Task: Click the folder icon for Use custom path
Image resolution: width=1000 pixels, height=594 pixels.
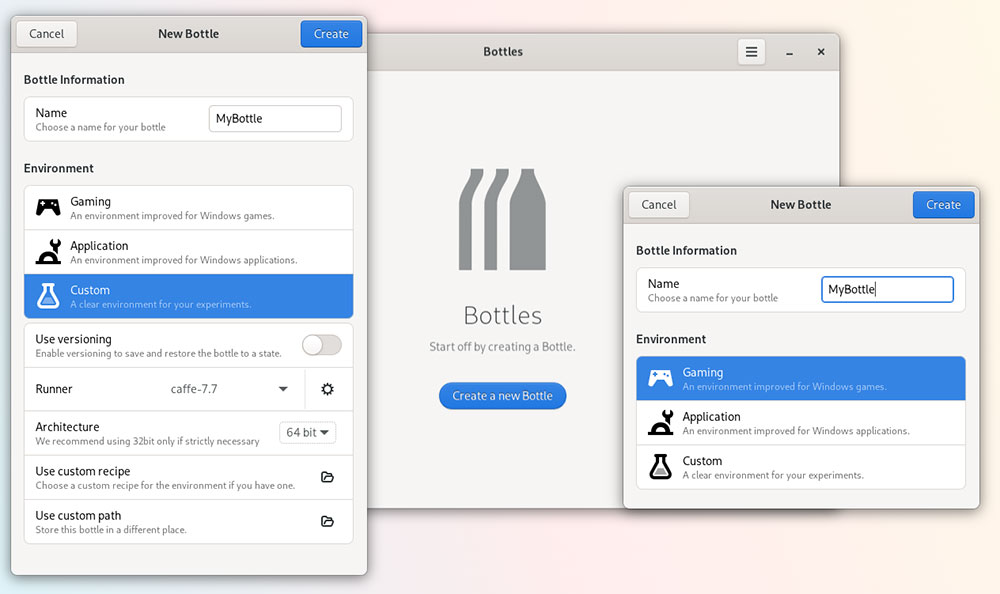Action: [327, 521]
